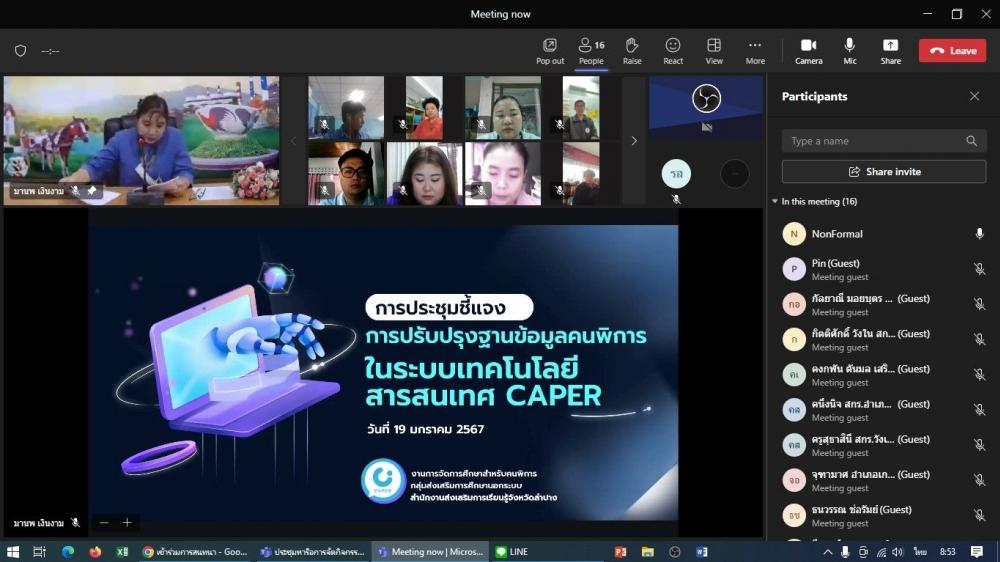Show previous page of video thumbnails
The height and width of the screenshot is (562, 1000).
tap(293, 141)
